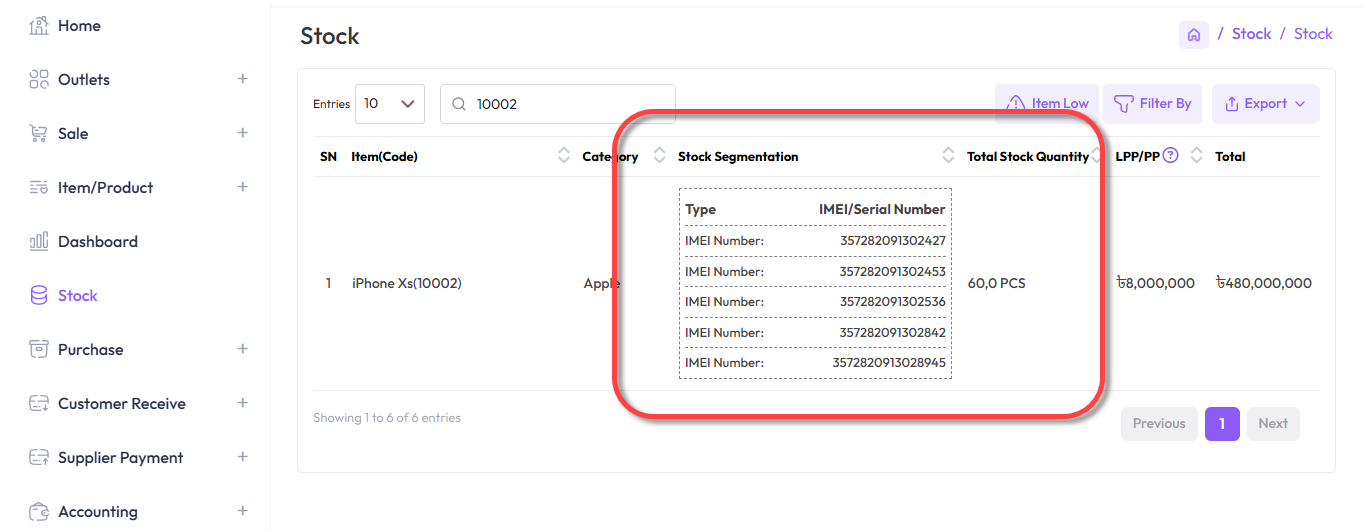Click the Accounting wallet icon in sidebar

click(39, 512)
